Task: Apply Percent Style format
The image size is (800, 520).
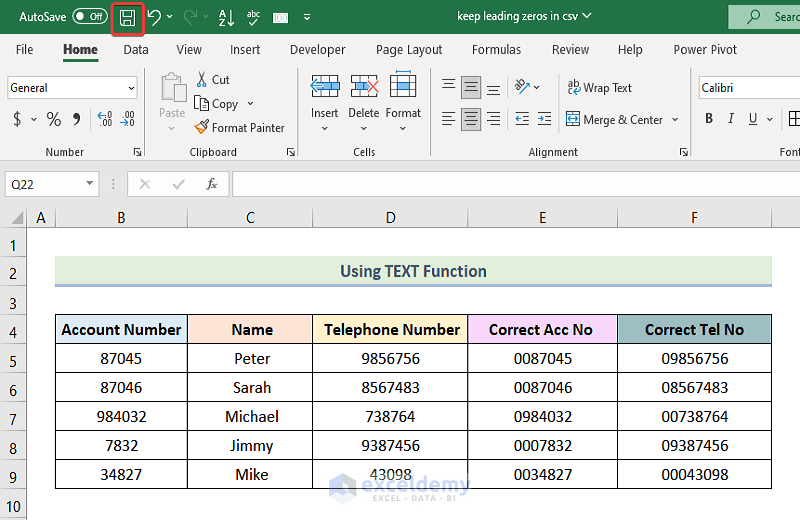Action: pyautogui.click(x=54, y=119)
